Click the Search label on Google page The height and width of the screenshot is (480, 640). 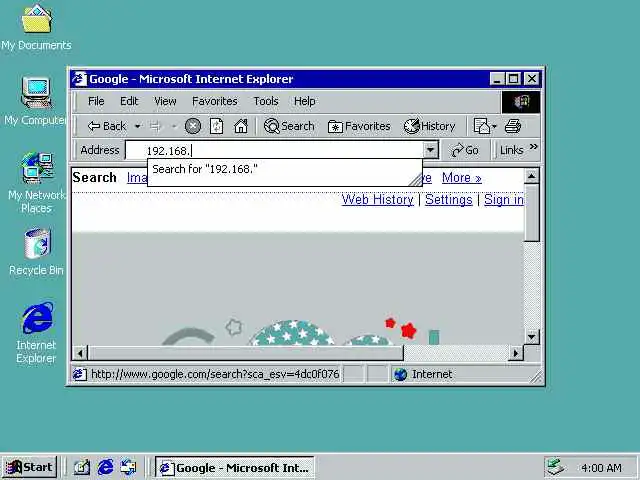pyautogui.click(x=94, y=178)
